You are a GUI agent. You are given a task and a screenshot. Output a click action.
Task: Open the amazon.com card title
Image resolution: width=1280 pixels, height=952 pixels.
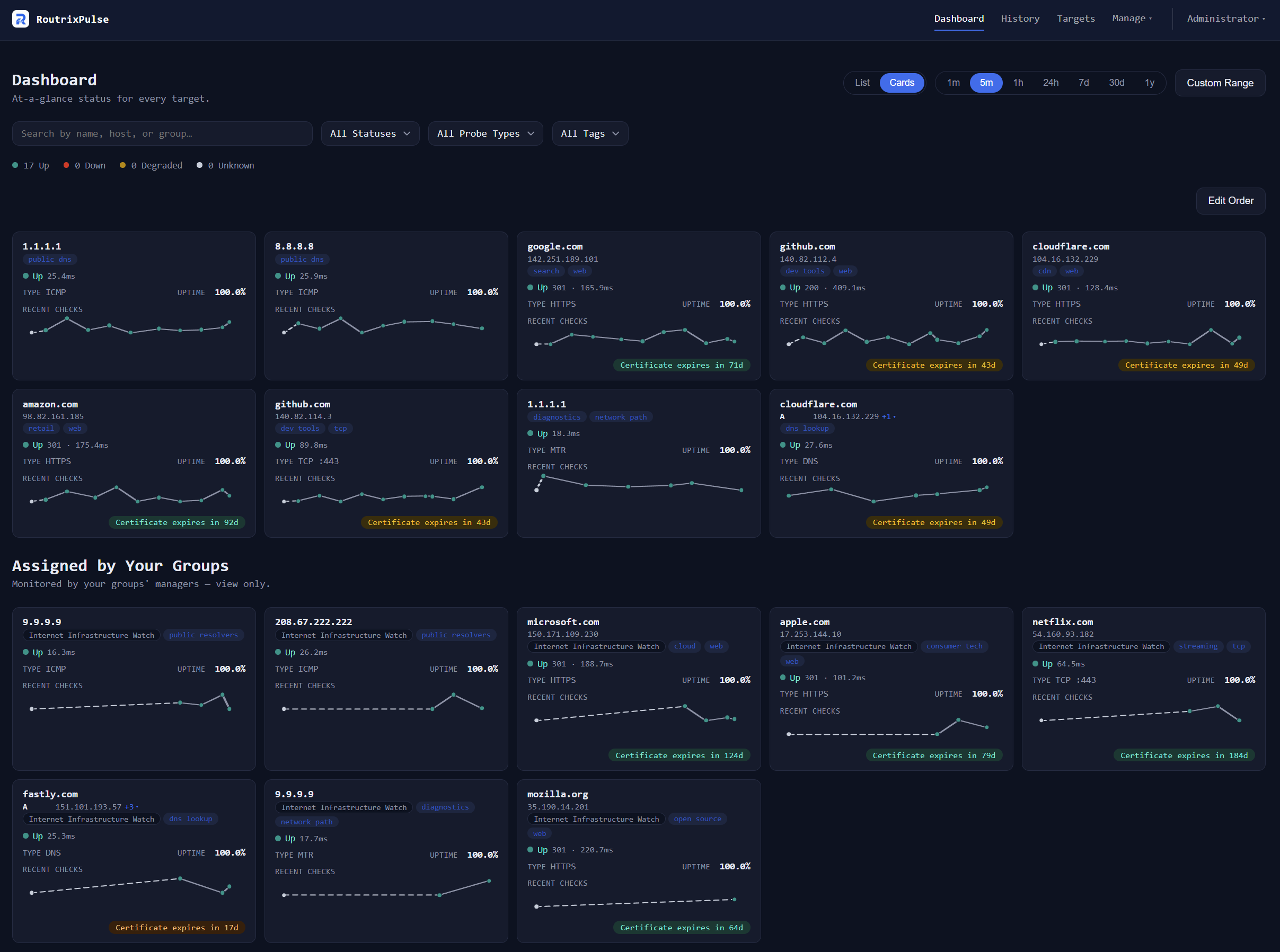tap(50, 404)
